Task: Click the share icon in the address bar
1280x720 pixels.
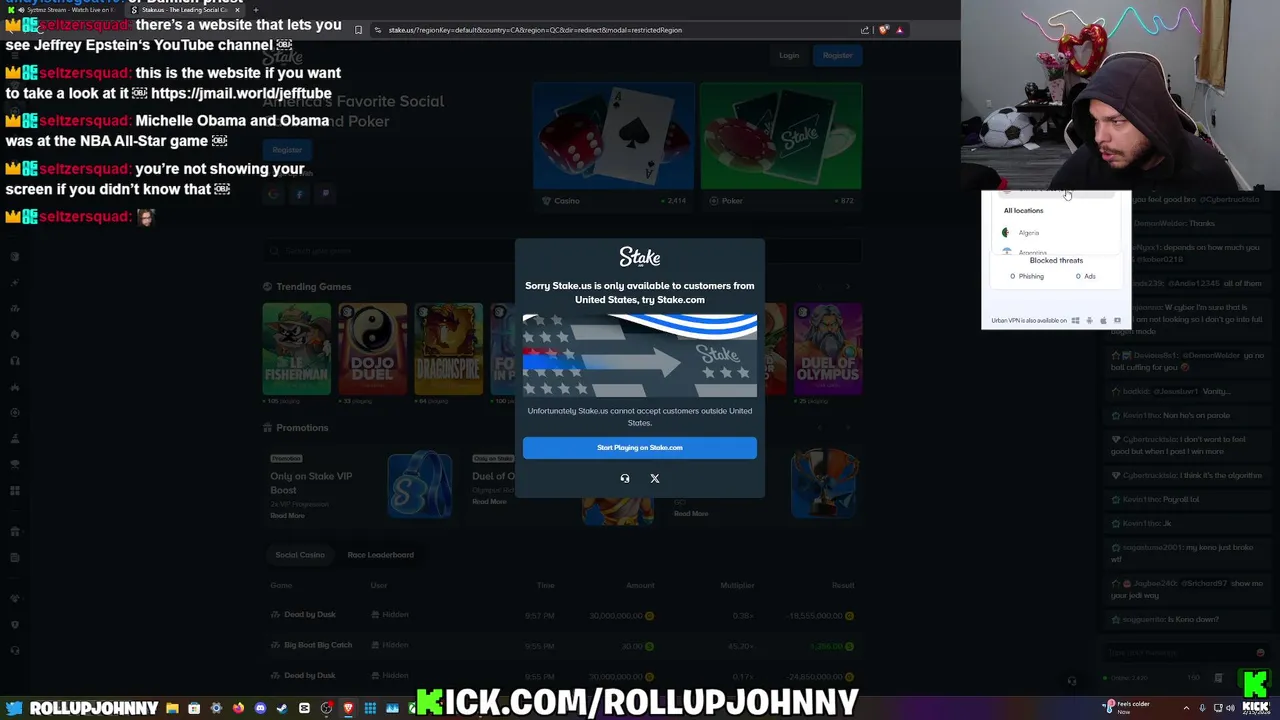Action: click(x=865, y=30)
